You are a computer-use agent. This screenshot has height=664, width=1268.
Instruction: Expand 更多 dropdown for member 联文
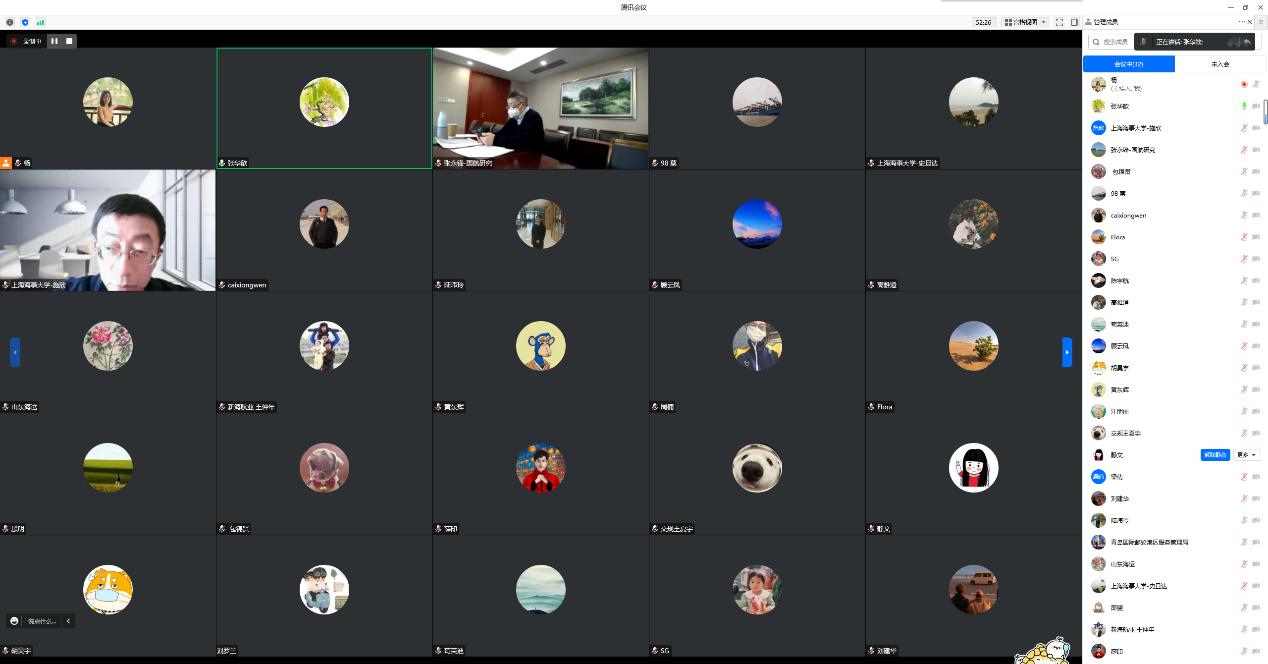click(x=1247, y=455)
